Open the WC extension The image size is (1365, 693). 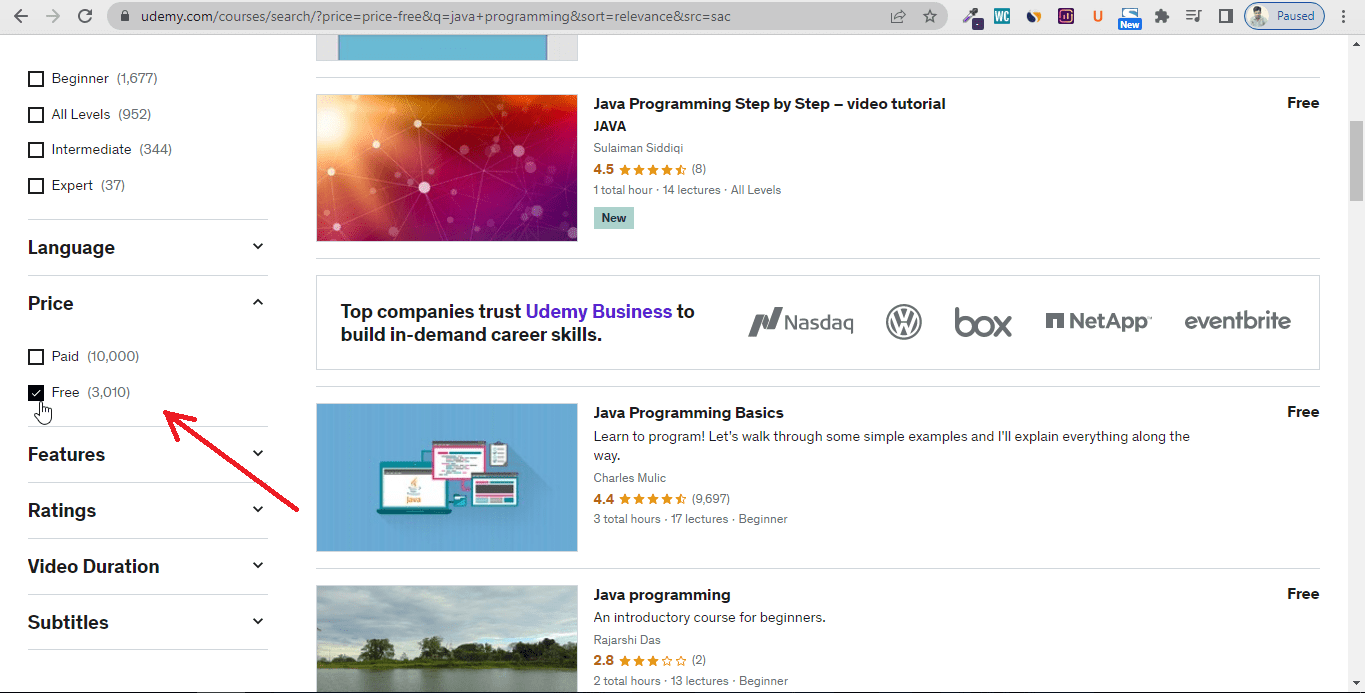tap(1001, 16)
